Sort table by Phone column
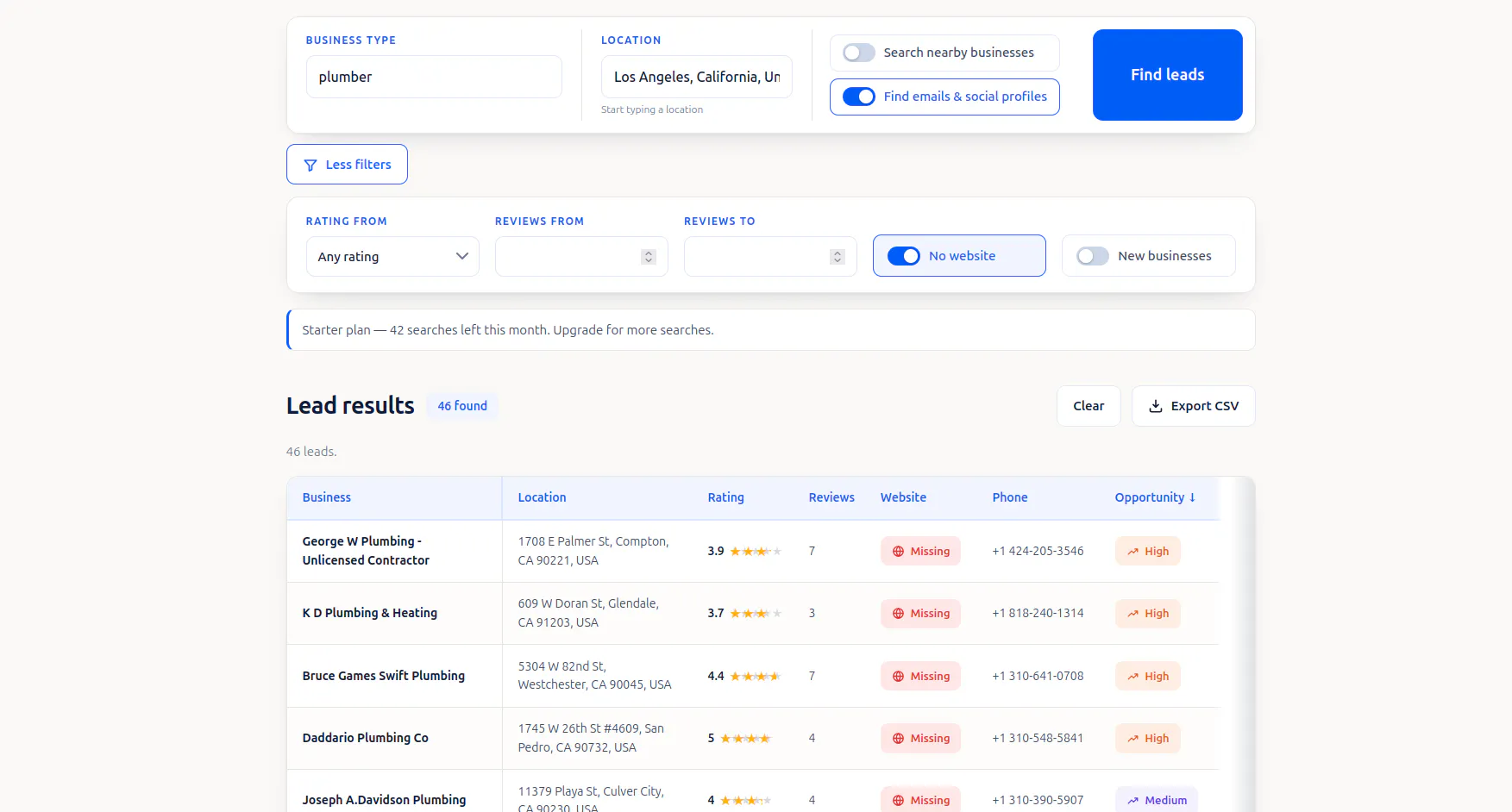The height and width of the screenshot is (812, 1512). point(1010,497)
